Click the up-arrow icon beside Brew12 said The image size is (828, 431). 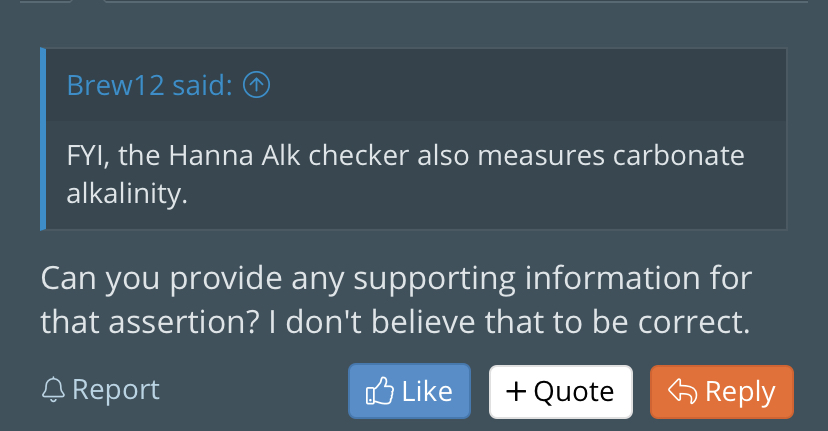point(257,86)
